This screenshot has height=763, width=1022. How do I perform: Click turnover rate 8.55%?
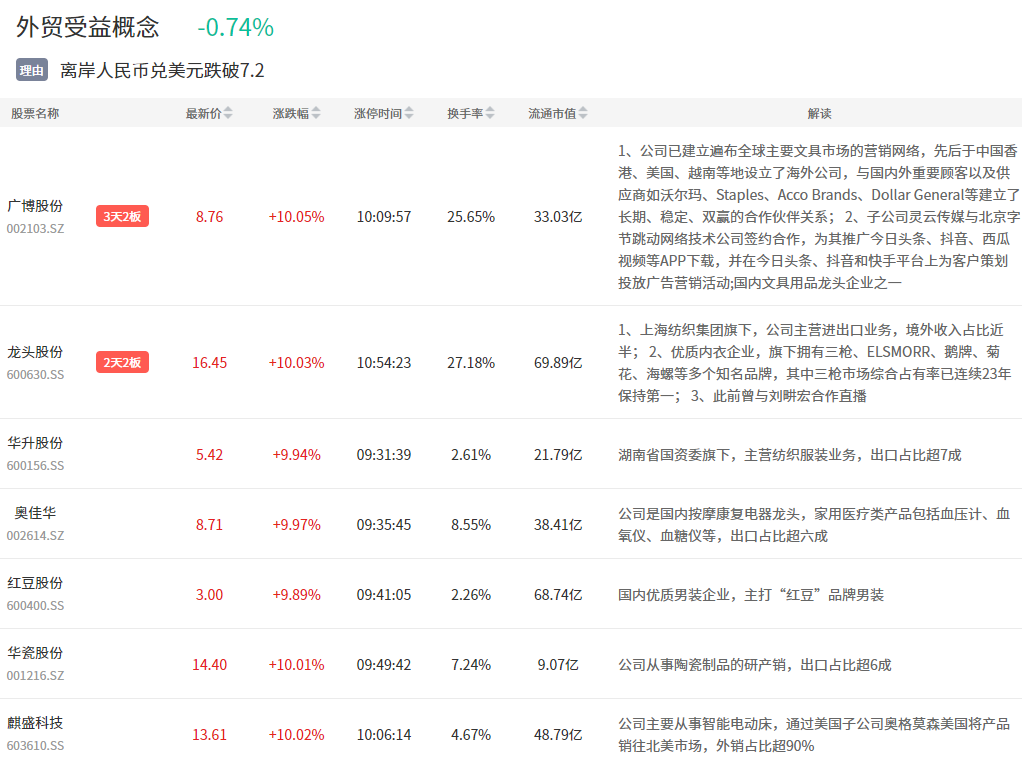[x=471, y=525]
